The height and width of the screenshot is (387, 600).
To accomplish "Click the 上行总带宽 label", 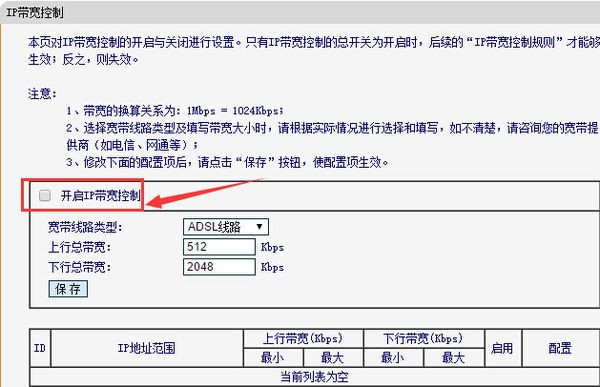I will point(79,247).
